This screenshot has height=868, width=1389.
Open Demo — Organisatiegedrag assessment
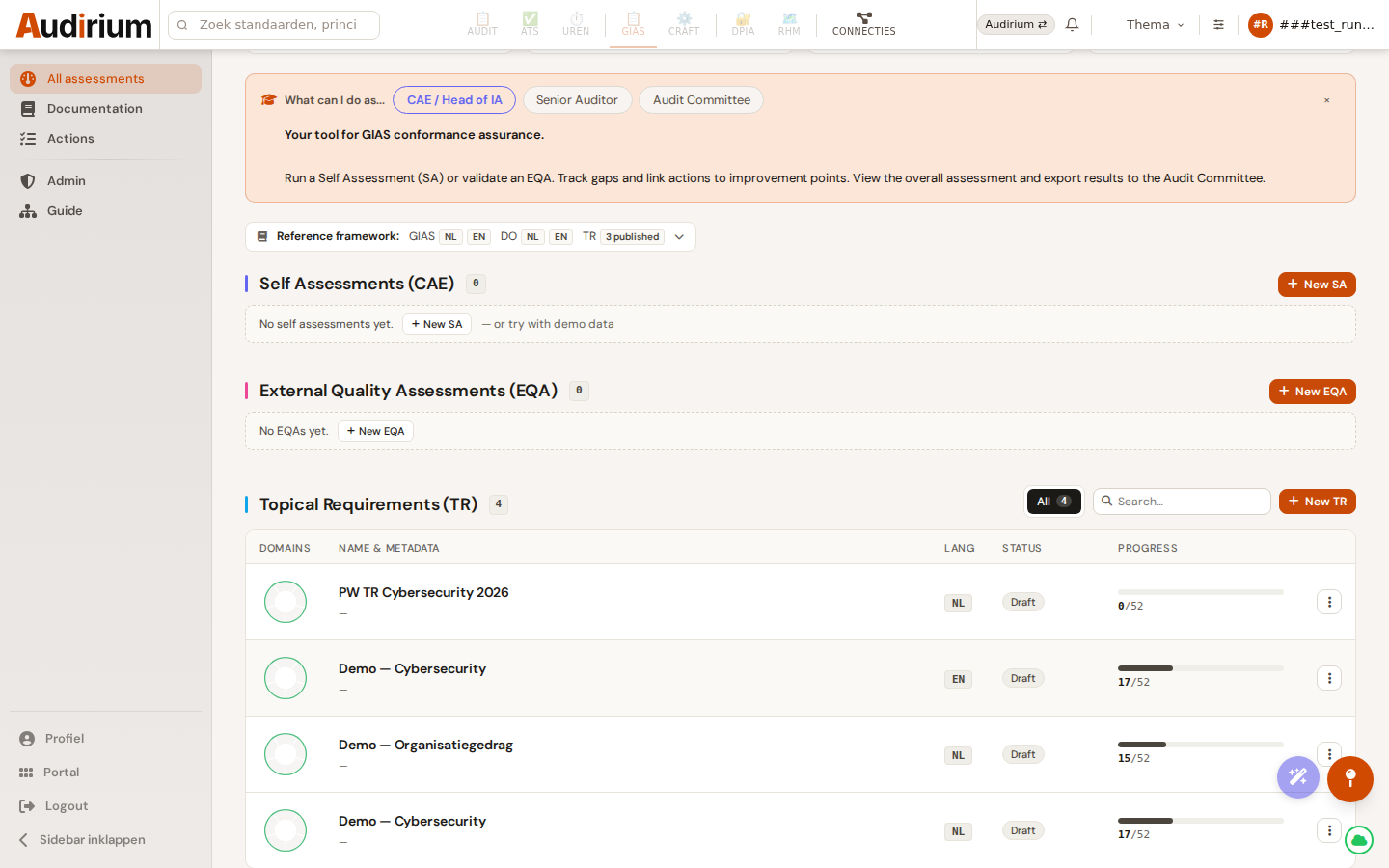[x=425, y=746]
